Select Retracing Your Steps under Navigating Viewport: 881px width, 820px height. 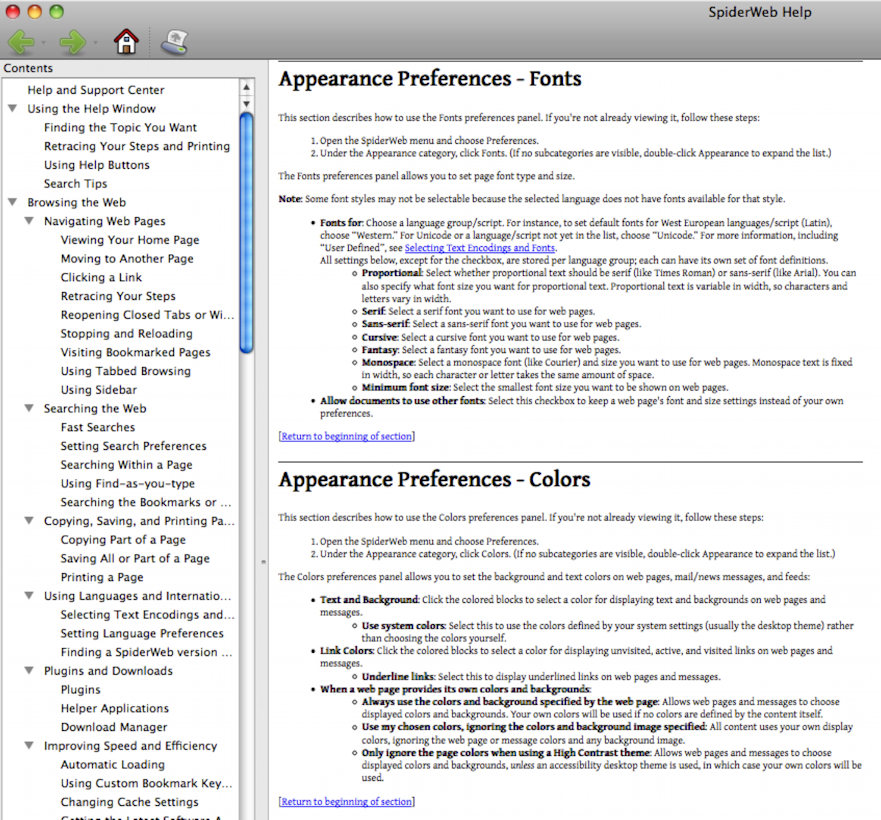(118, 296)
